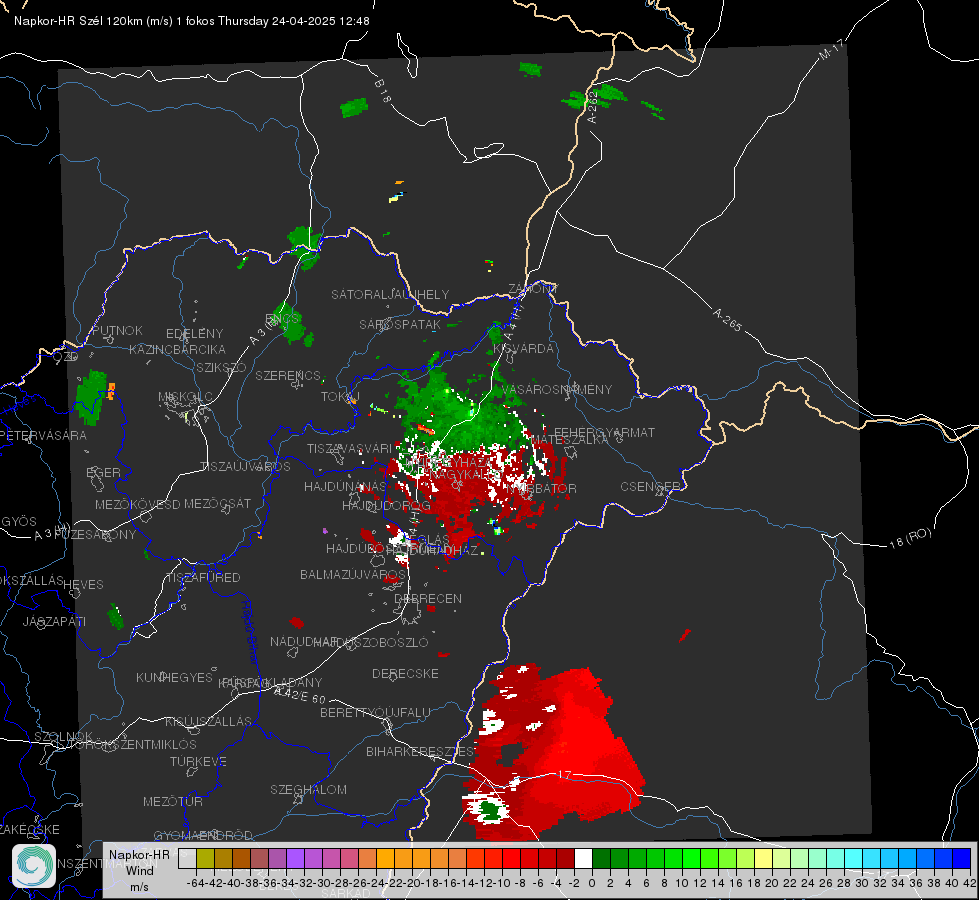Select the VÁSÁROSNAMÉNY town label

point(557,390)
